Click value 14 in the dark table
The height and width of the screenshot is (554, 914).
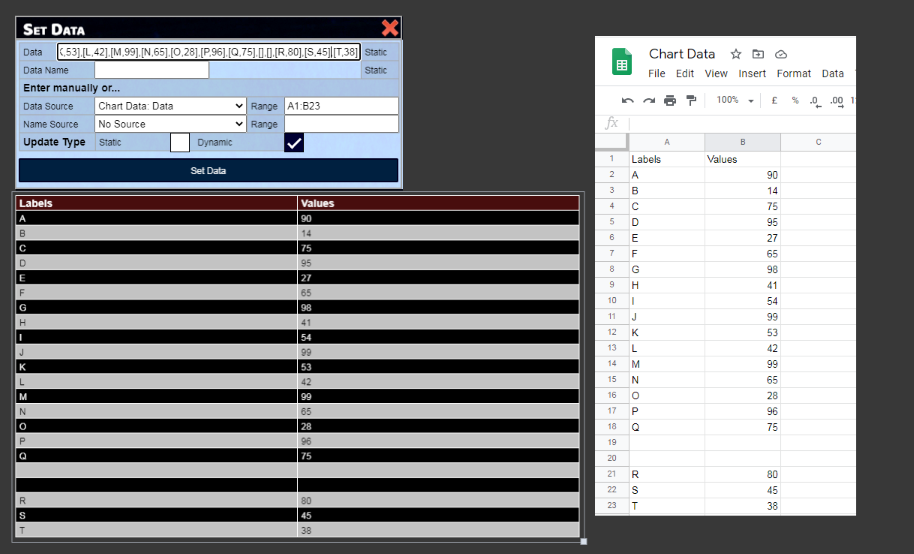click(306, 233)
